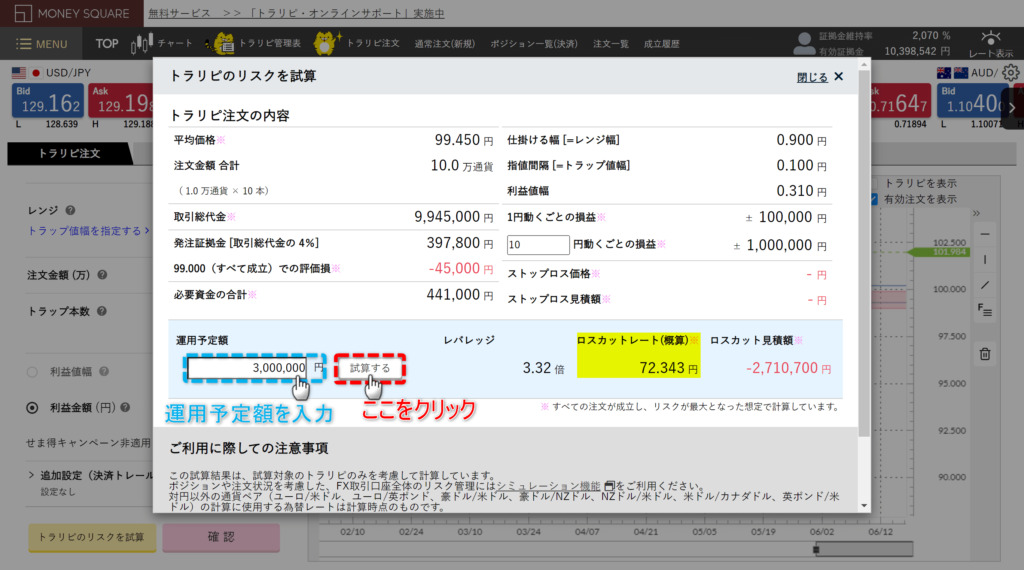Click the 閉じる link
The width and height of the screenshot is (1024, 570).
pos(812,77)
